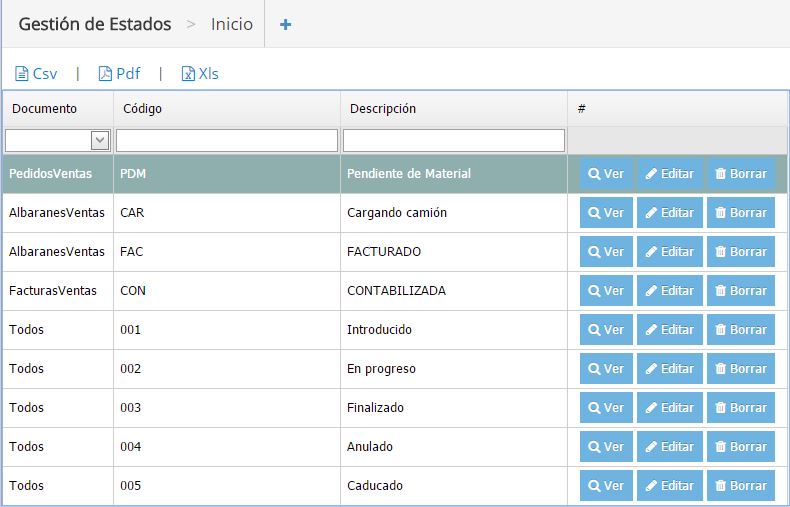
Task: View the Finalizado row
Action: [606, 408]
